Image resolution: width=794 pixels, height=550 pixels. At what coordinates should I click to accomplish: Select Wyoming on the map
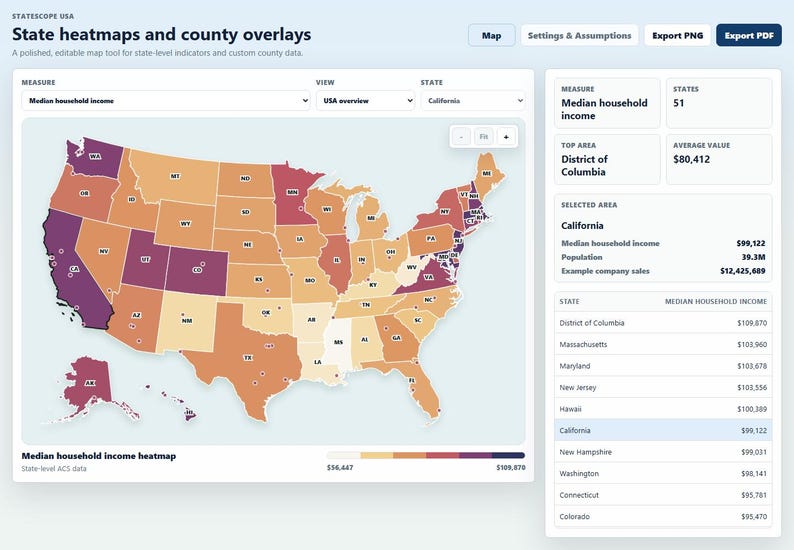click(185, 223)
